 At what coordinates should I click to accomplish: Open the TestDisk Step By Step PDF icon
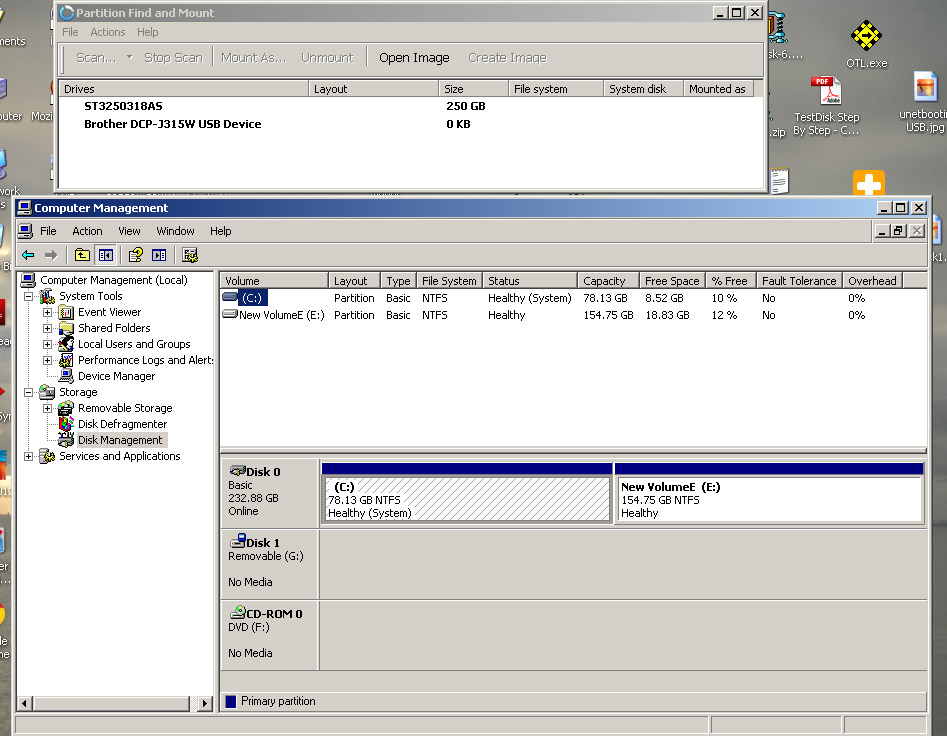pyautogui.click(x=826, y=91)
